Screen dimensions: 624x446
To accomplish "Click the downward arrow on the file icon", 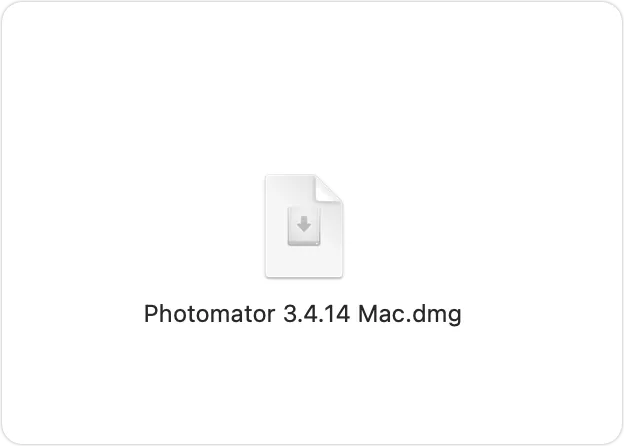I will tap(304, 224).
